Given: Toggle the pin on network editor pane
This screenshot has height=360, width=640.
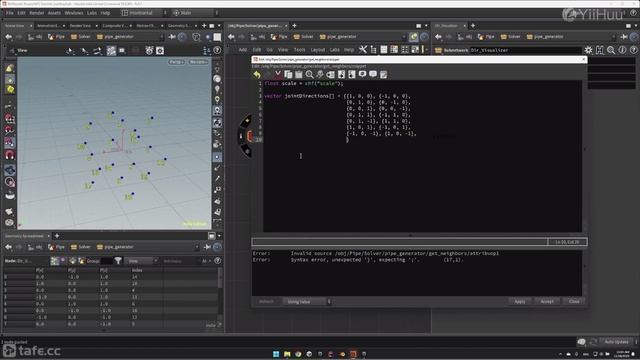Looking at the screenshot, I should tap(413, 37).
